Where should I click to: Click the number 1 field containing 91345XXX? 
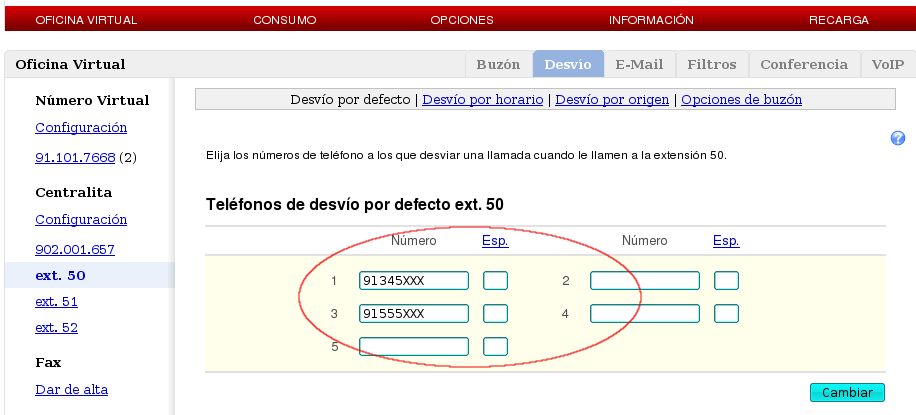[x=414, y=281]
